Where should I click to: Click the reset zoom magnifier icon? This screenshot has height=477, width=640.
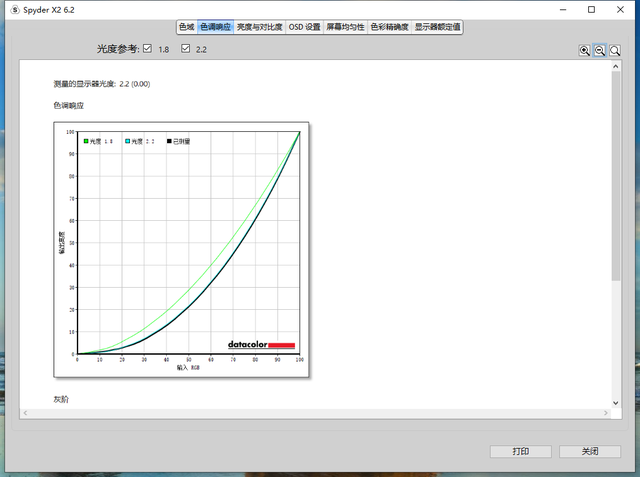615,51
